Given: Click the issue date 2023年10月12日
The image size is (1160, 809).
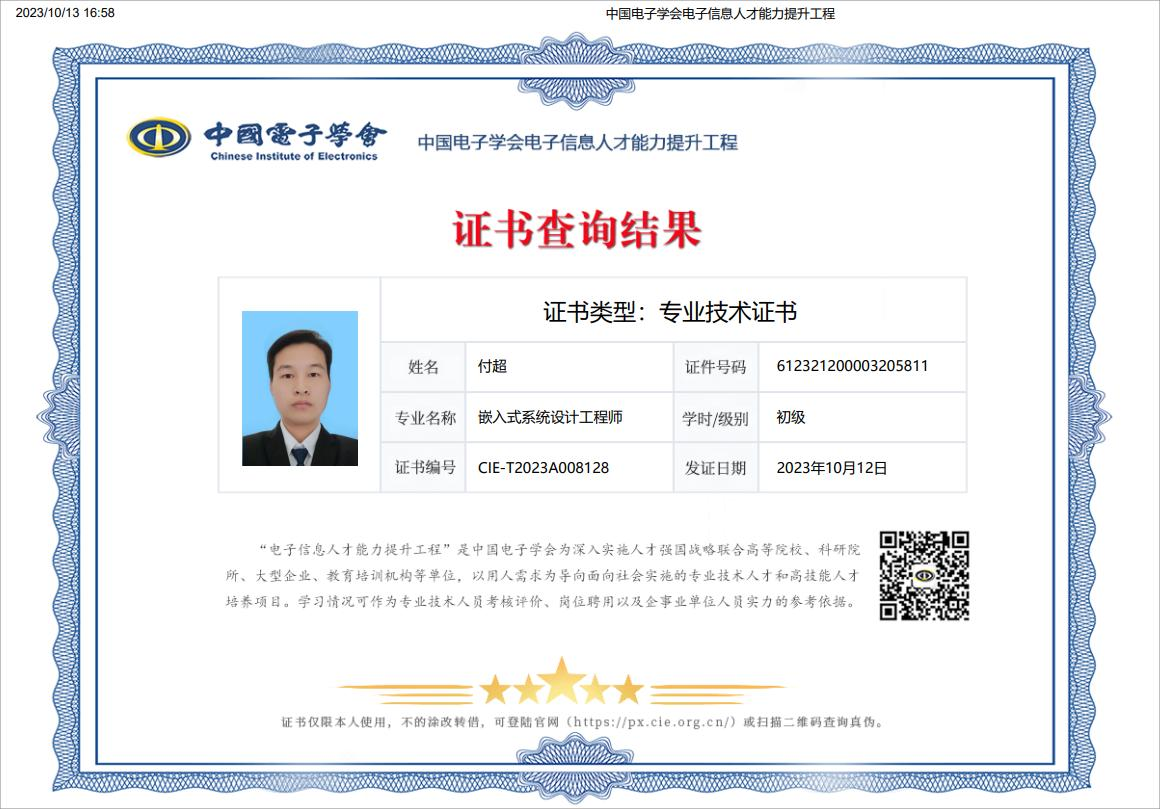Looking at the screenshot, I should pyautogui.click(x=832, y=467).
